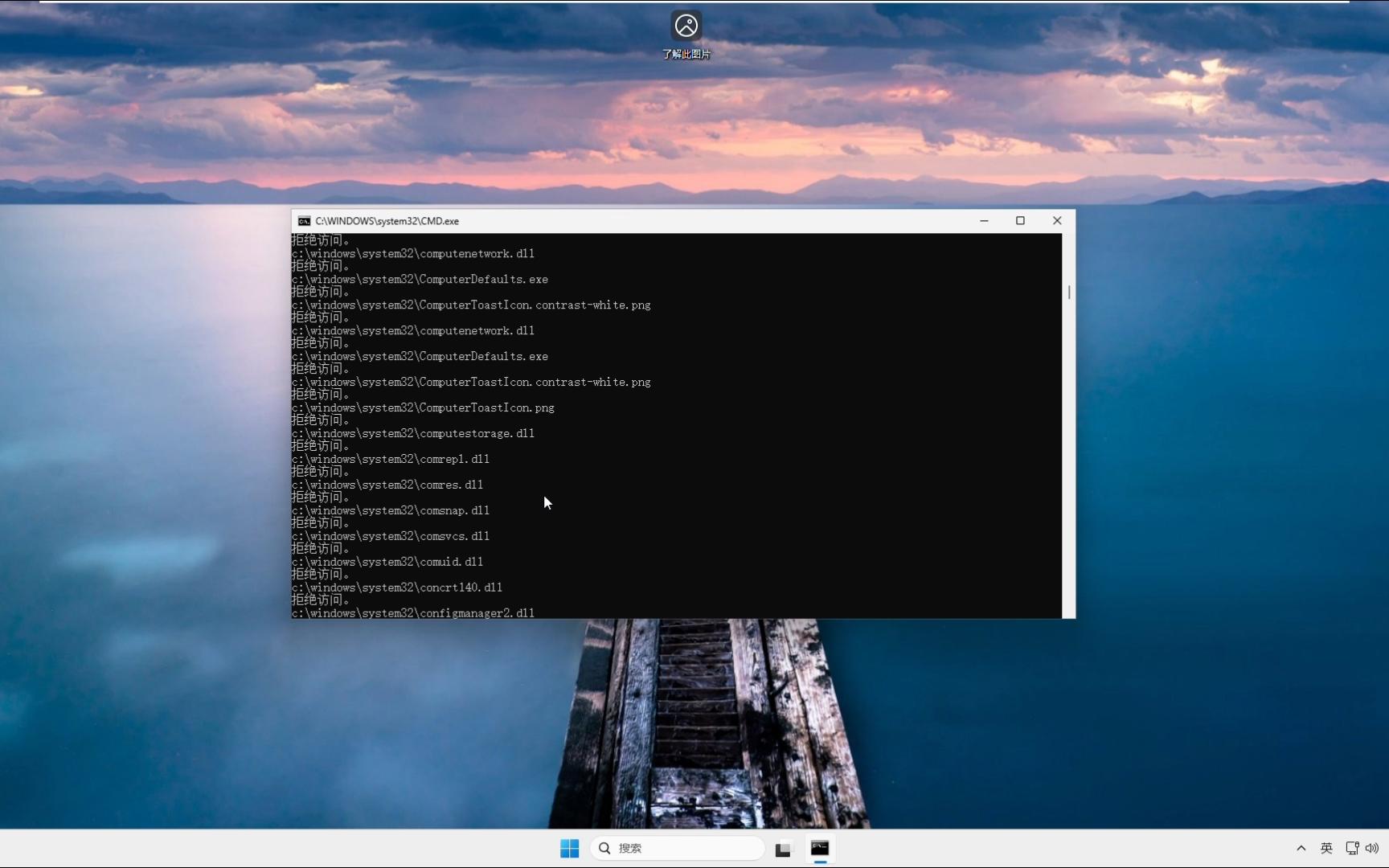Activate the Command Prompt icon on the taskbar

tap(821, 848)
